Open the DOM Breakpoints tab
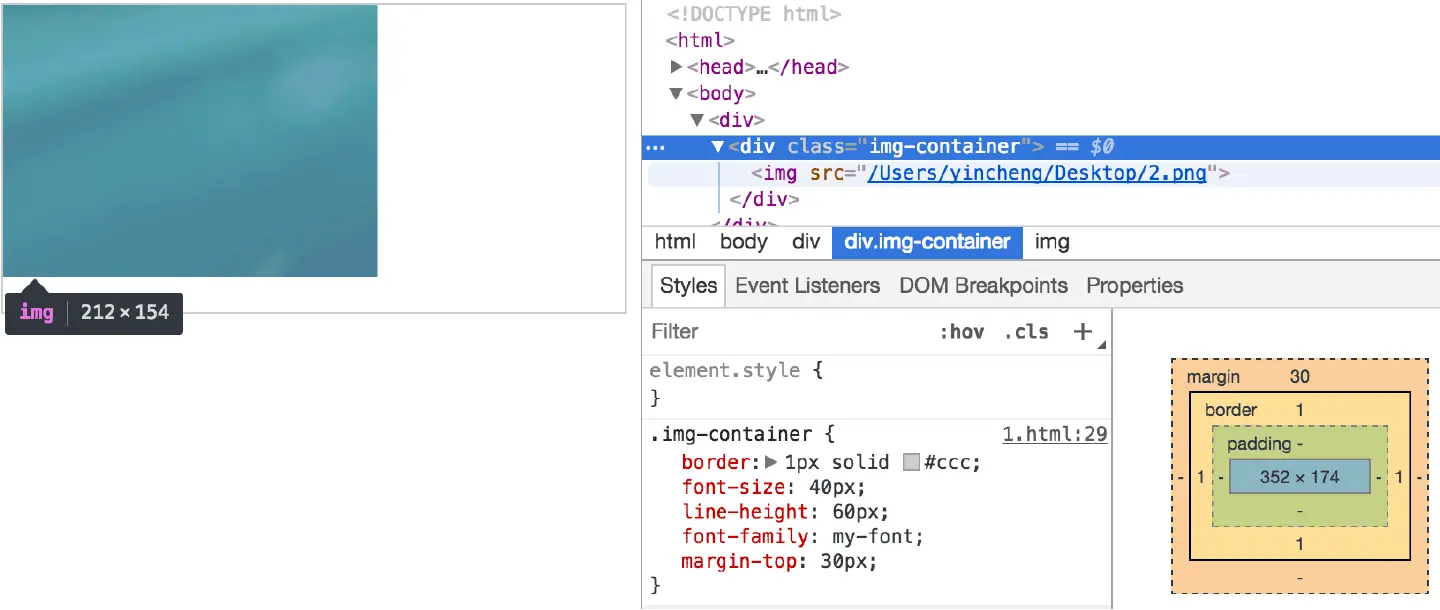This screenshot has width=1440, height=610. point(984,286)
